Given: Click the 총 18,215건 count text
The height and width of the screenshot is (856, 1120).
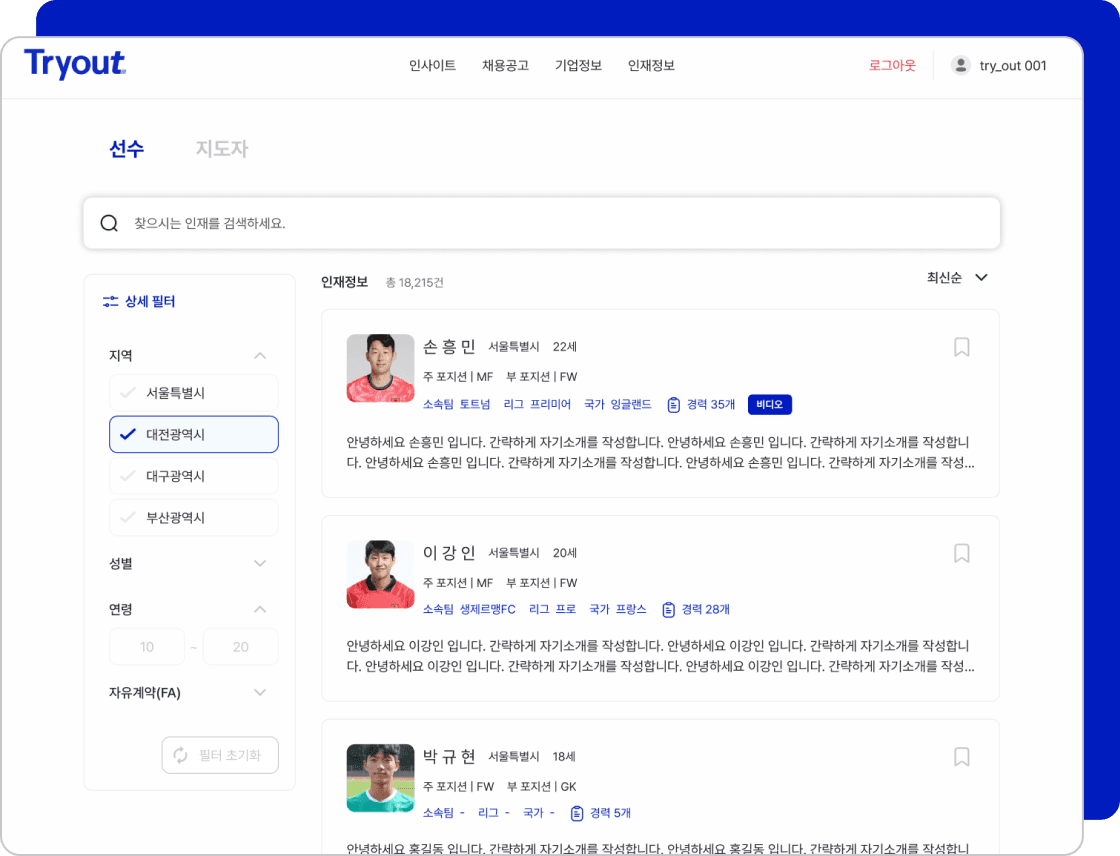Looking at the screenshot, I should click(x=414, y=283).
